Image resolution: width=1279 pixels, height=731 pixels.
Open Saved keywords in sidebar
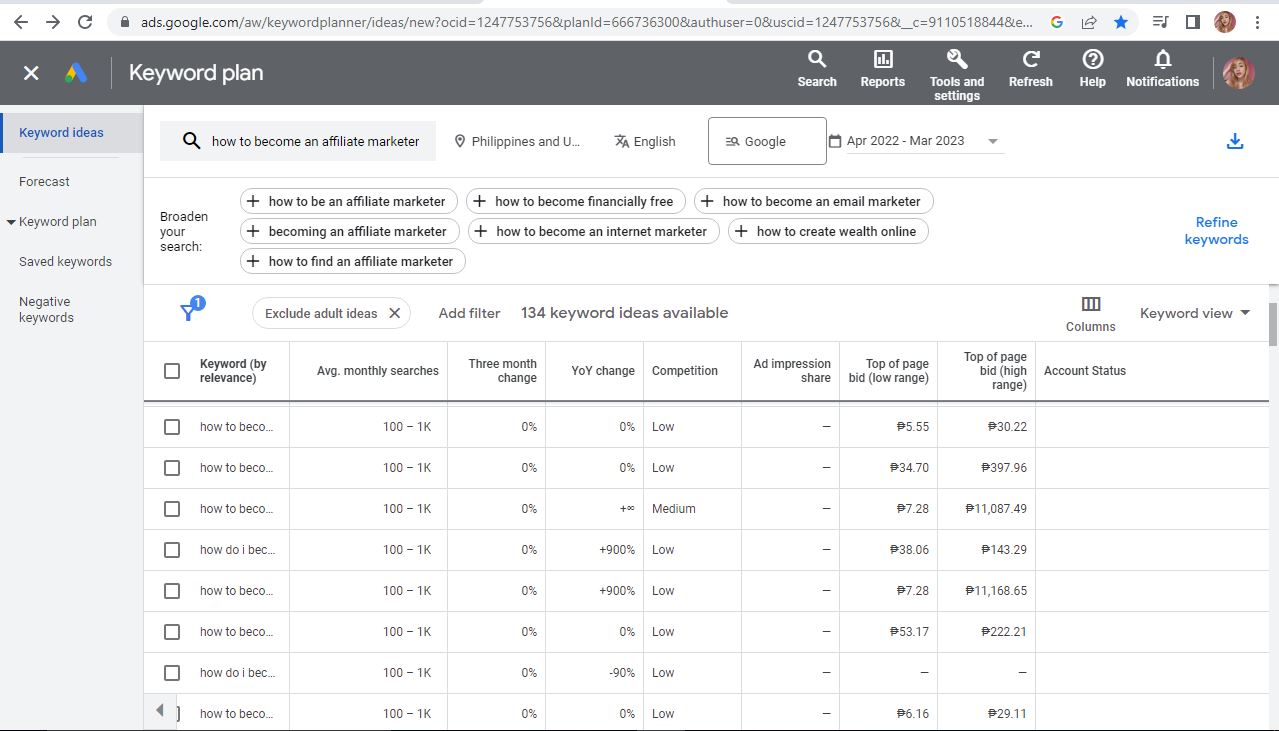point(65,262)
